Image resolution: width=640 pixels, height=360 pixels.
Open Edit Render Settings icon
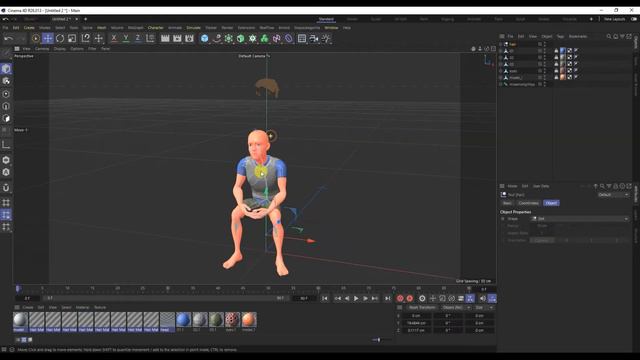189,38
